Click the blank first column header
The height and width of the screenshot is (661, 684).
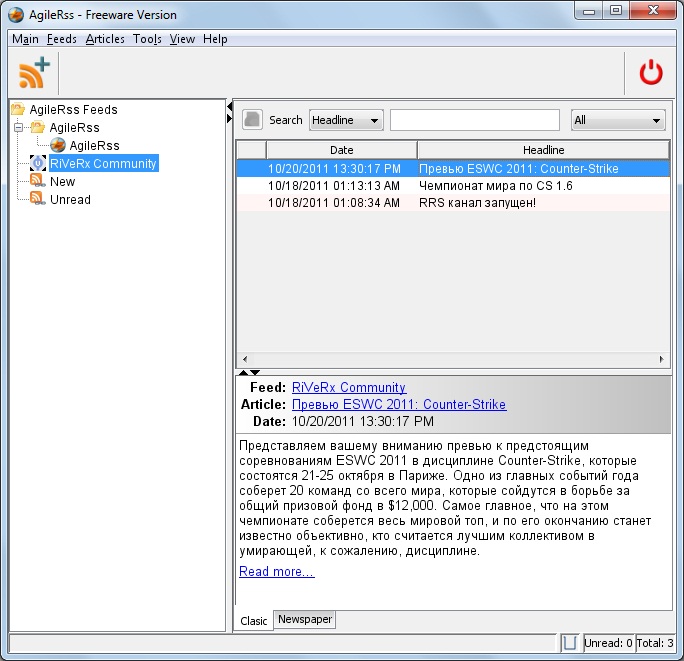point(252,150)
